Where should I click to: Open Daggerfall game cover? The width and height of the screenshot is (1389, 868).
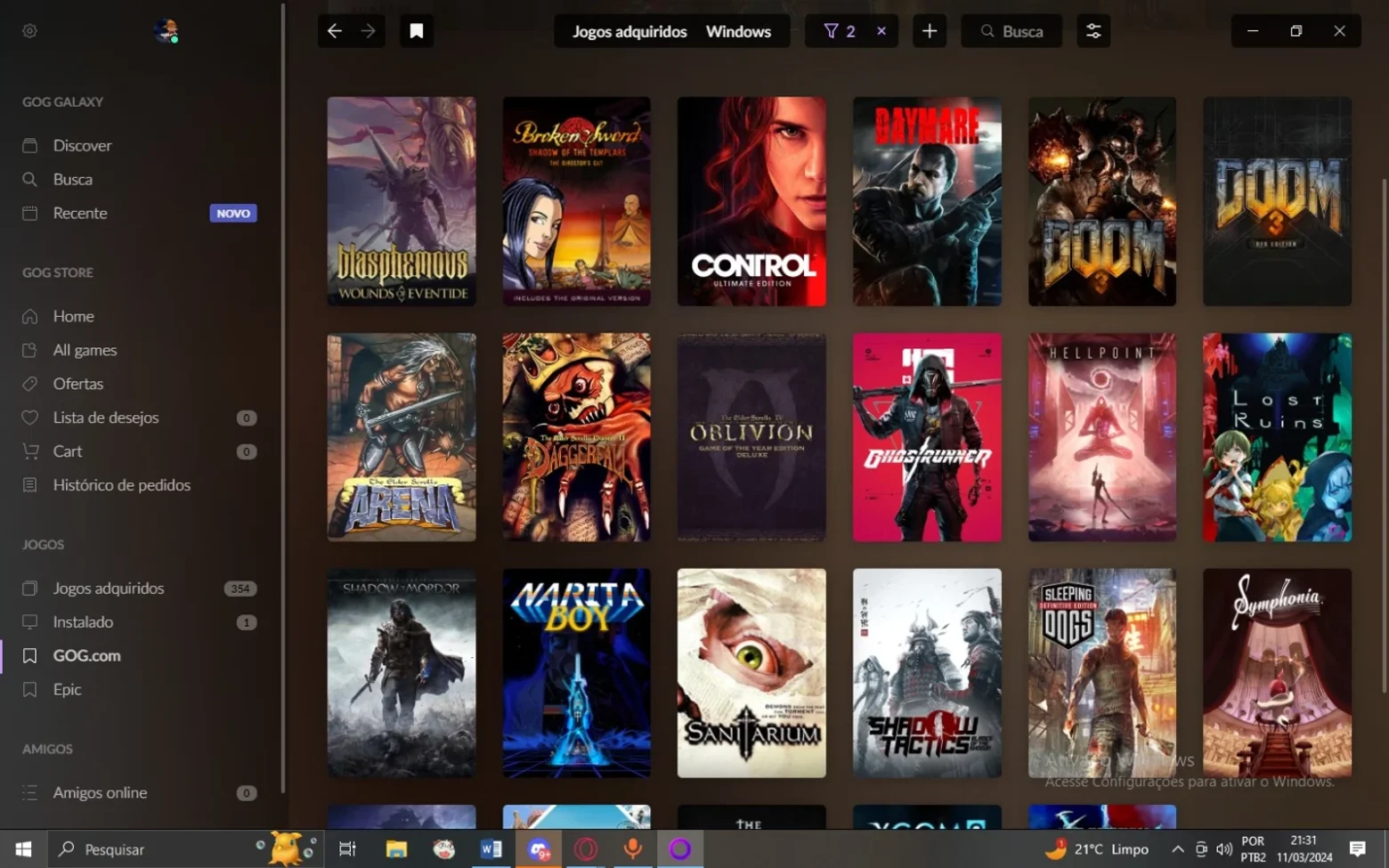(x=577, y=437)
